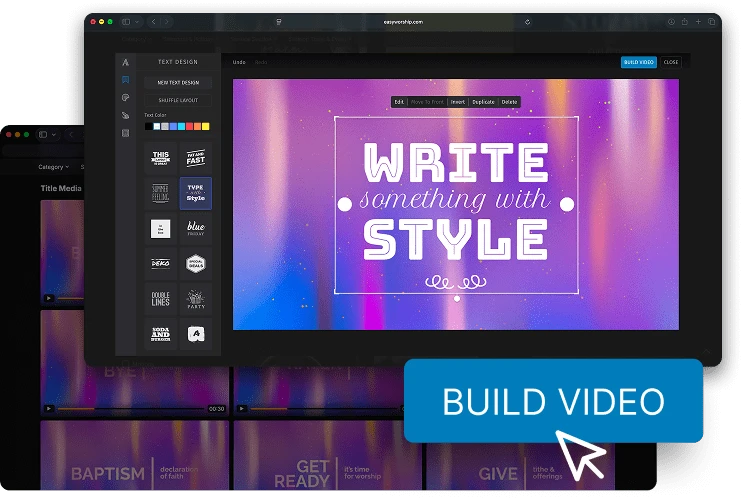Open sidebar chevron in the back Safari window
Screen dimensions: 743x501
54,135
